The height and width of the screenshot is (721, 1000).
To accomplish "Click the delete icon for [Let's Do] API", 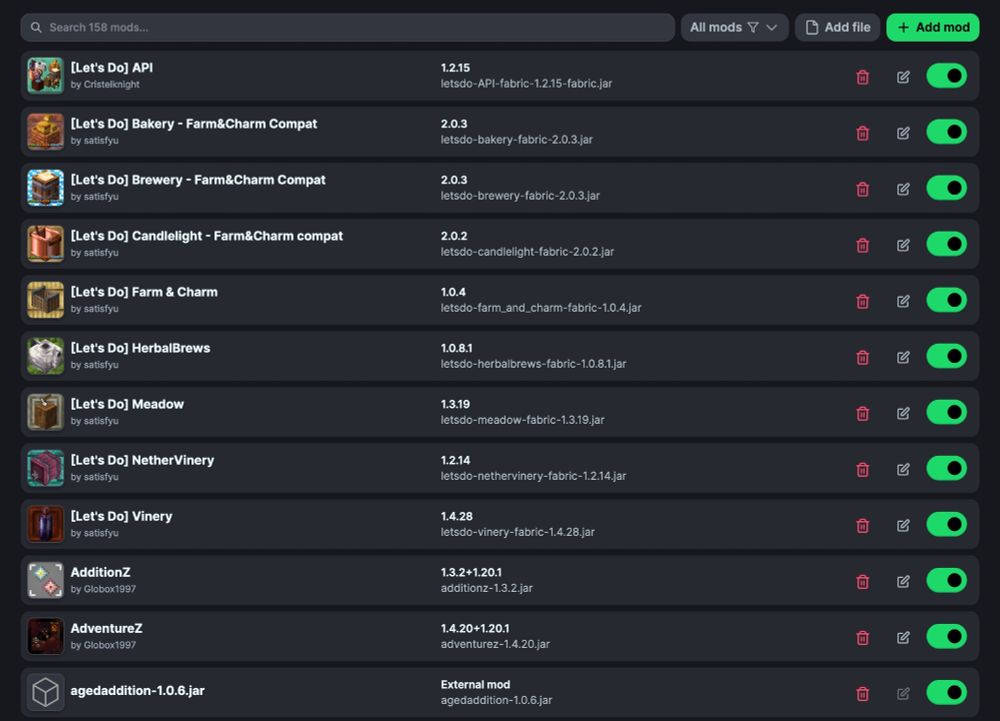I will (862, 76).
